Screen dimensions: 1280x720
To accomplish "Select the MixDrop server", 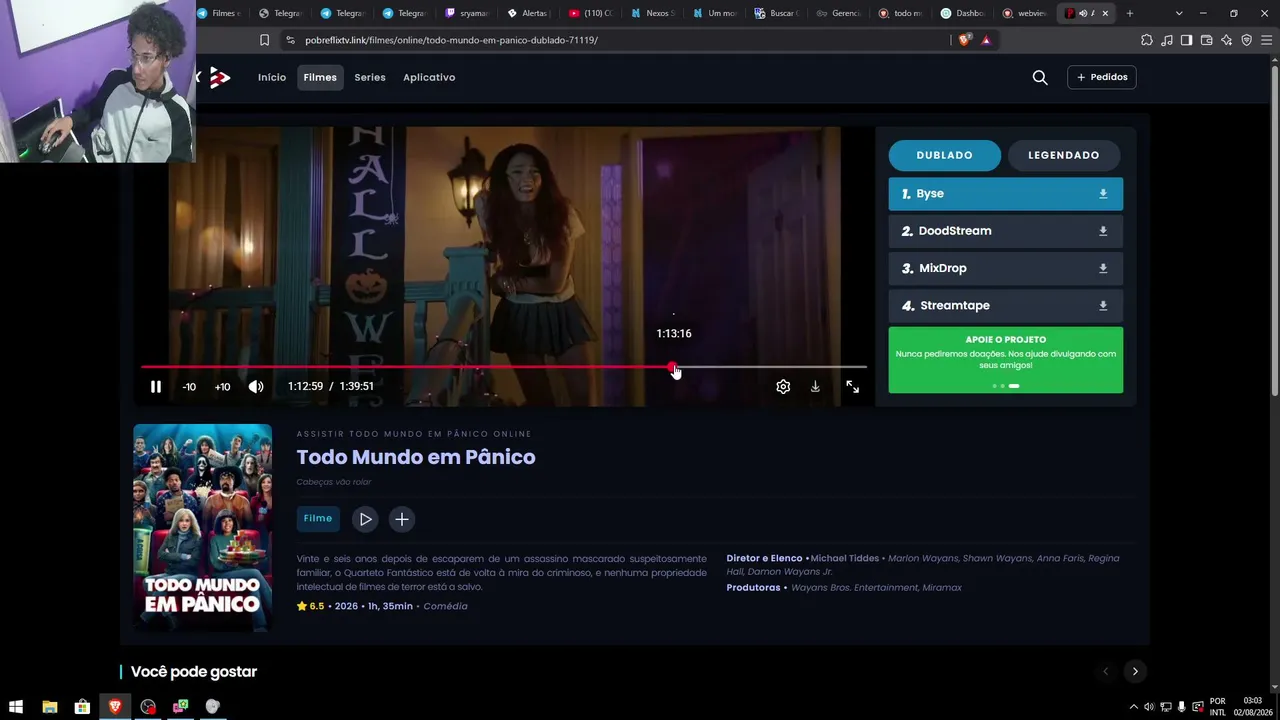I will tap(1006, 268).
